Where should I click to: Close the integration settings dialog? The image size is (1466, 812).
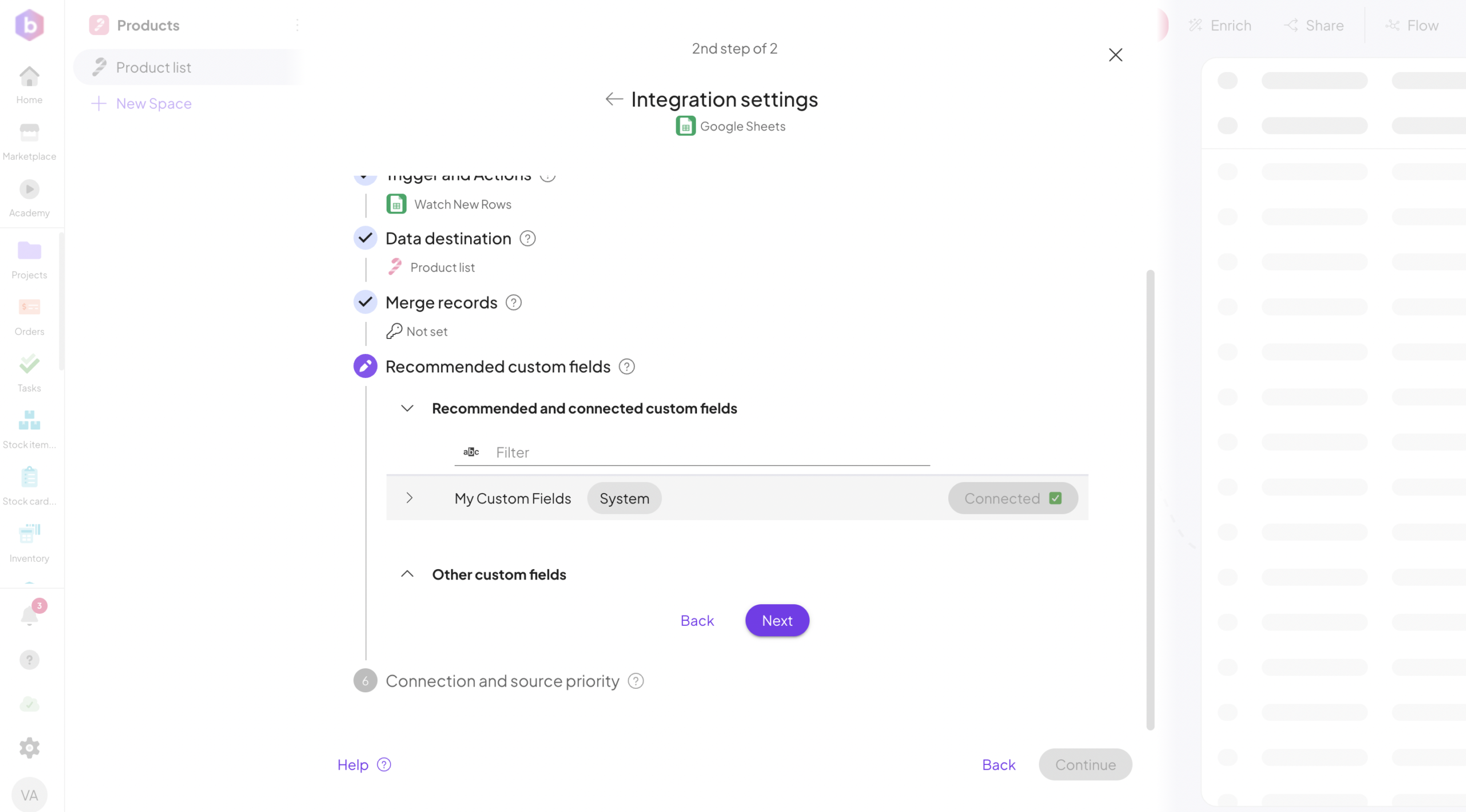click(1115, 55)
